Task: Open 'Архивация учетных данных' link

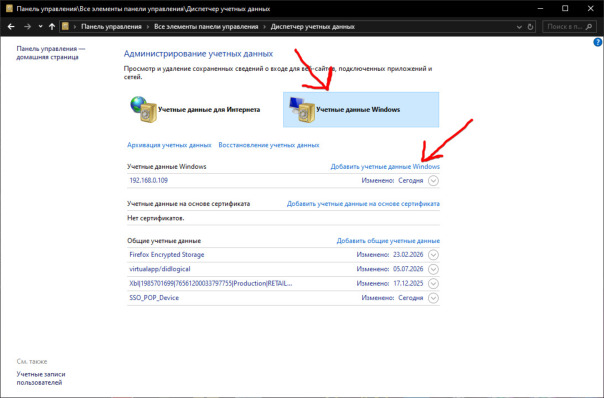Action: click(x=169, y=145)
